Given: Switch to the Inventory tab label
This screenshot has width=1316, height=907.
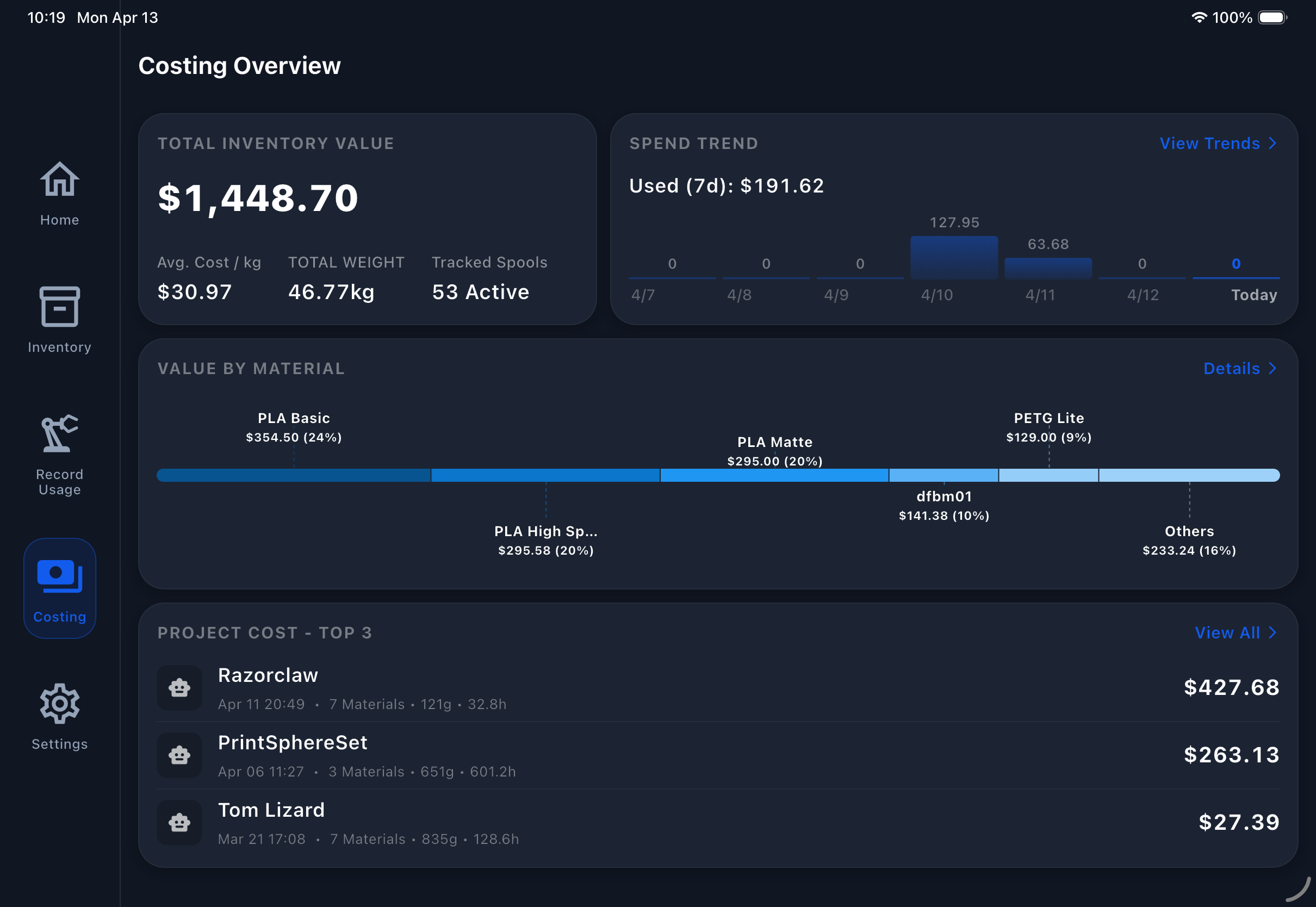Looking at the screenshot, I should point(59,347).
